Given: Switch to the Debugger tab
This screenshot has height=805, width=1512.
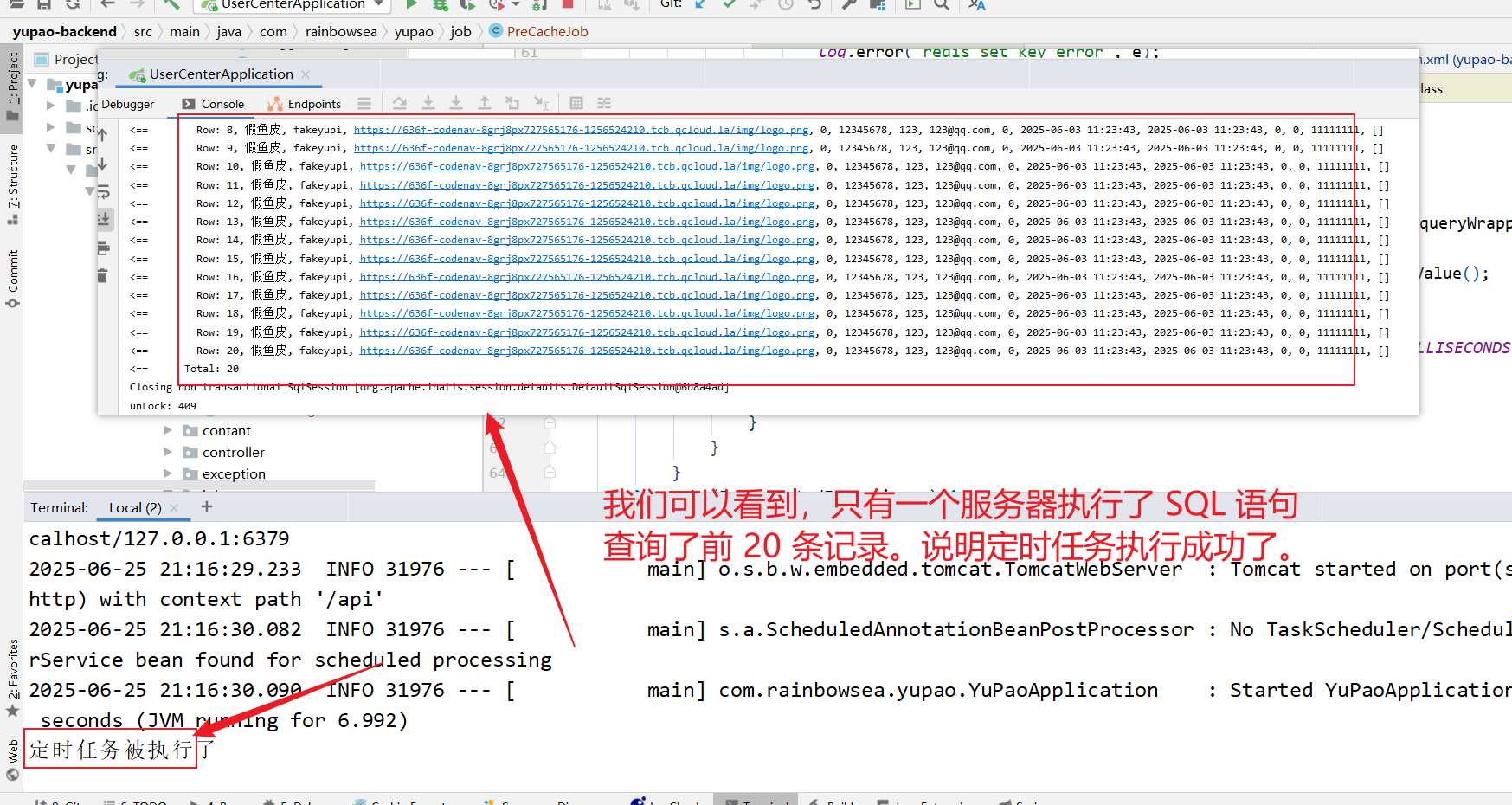Looking at the screenshot, I should coord(128,104).
